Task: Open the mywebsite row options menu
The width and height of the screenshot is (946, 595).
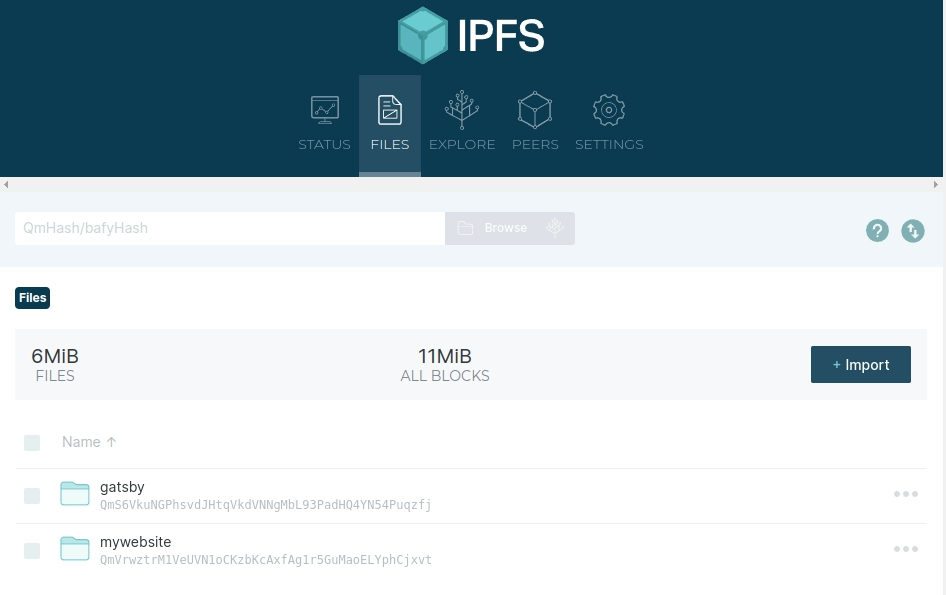Action: pyautogui.click(x=906, y=549)
